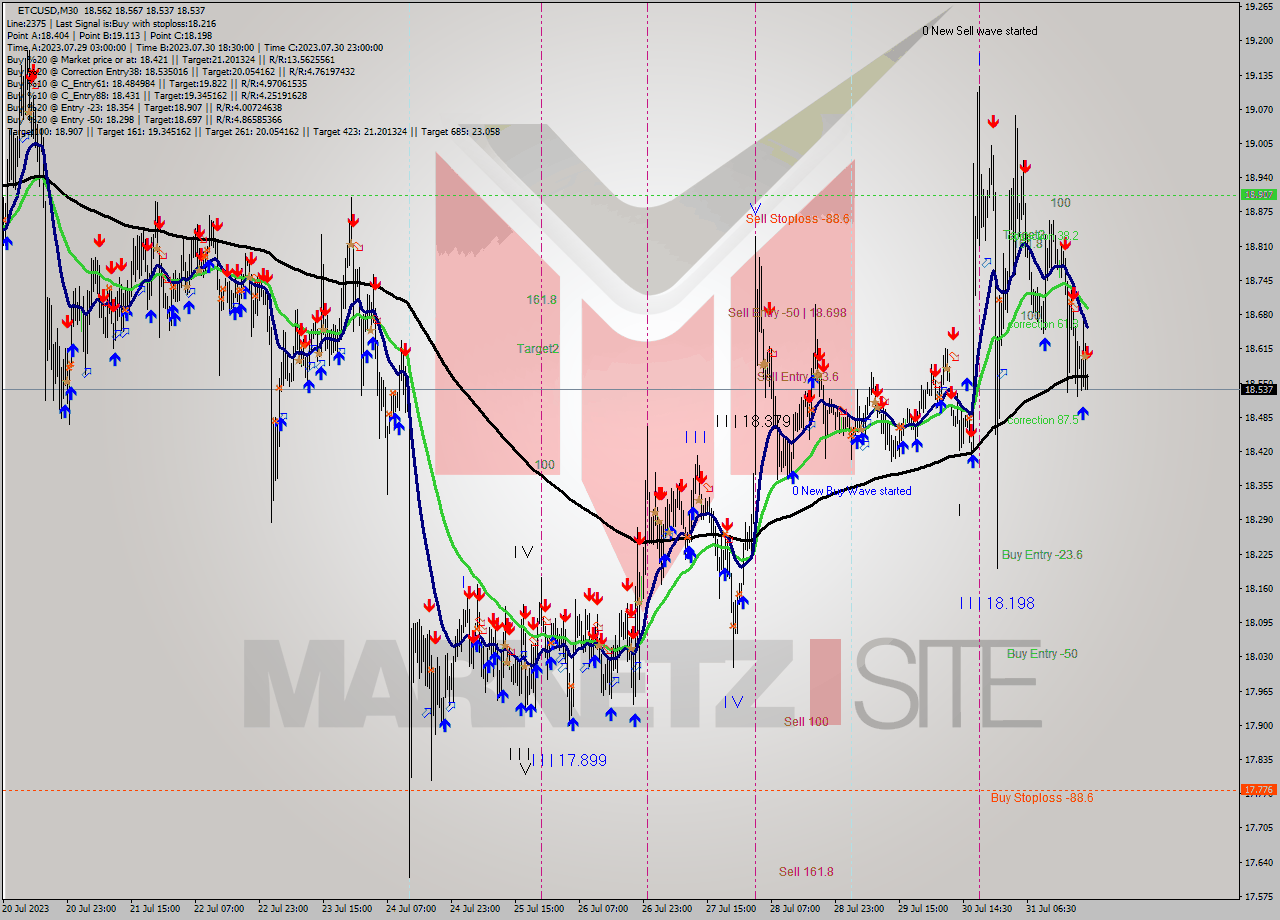
Task: Click the 19.070 price axis value
Action: pos(1258,109)
